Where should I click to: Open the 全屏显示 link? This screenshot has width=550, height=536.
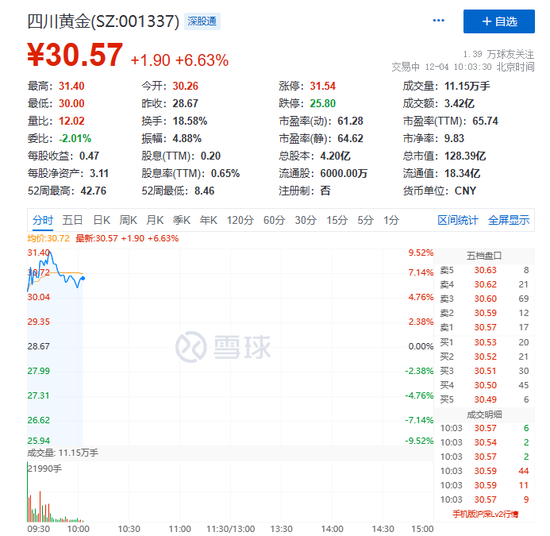tap(509, 220)
